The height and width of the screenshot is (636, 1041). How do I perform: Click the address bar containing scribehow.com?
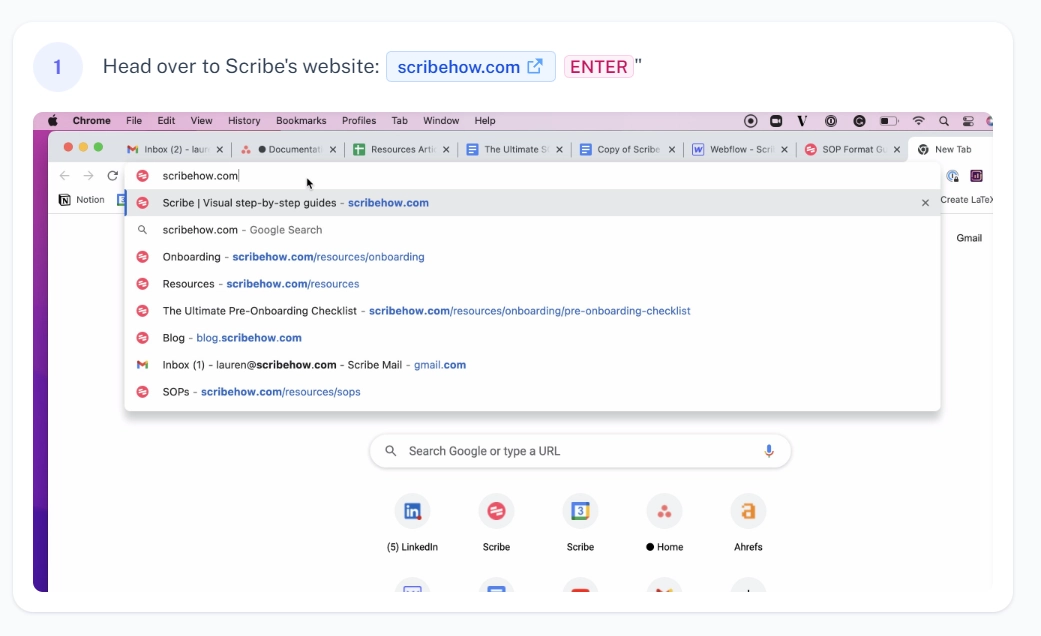532,175
